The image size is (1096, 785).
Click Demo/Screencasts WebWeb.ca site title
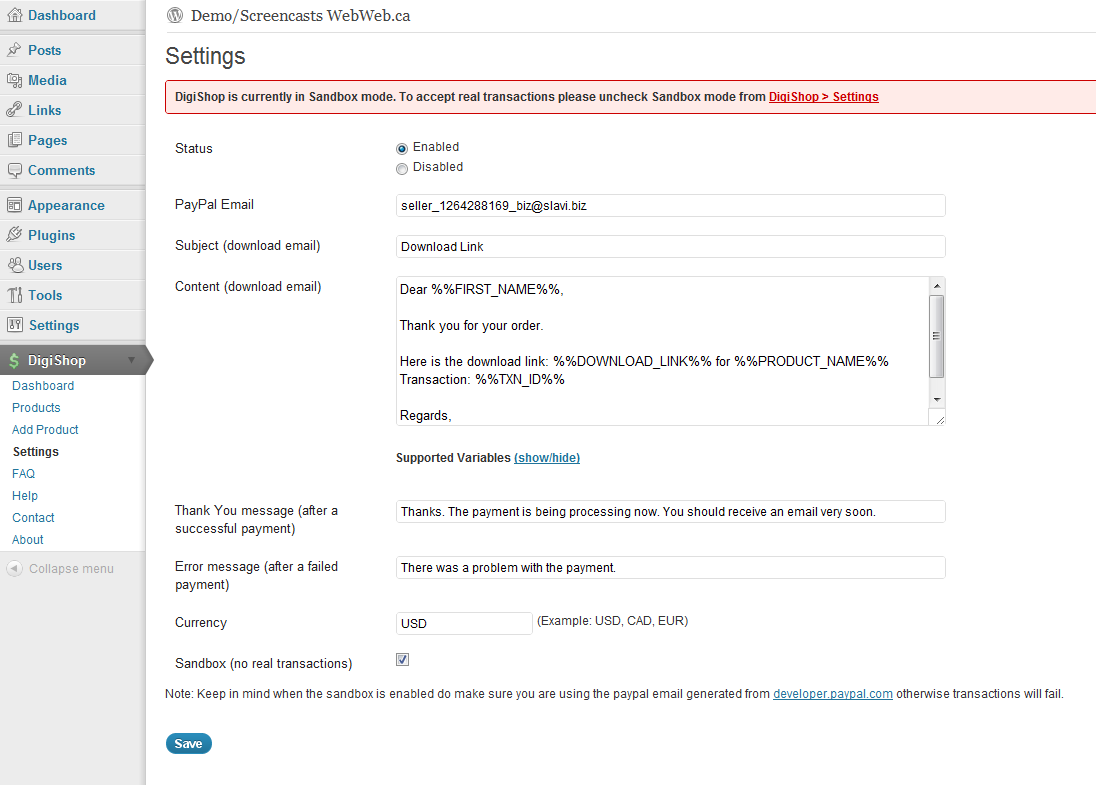pyautogui.click(x=301, y=16)
